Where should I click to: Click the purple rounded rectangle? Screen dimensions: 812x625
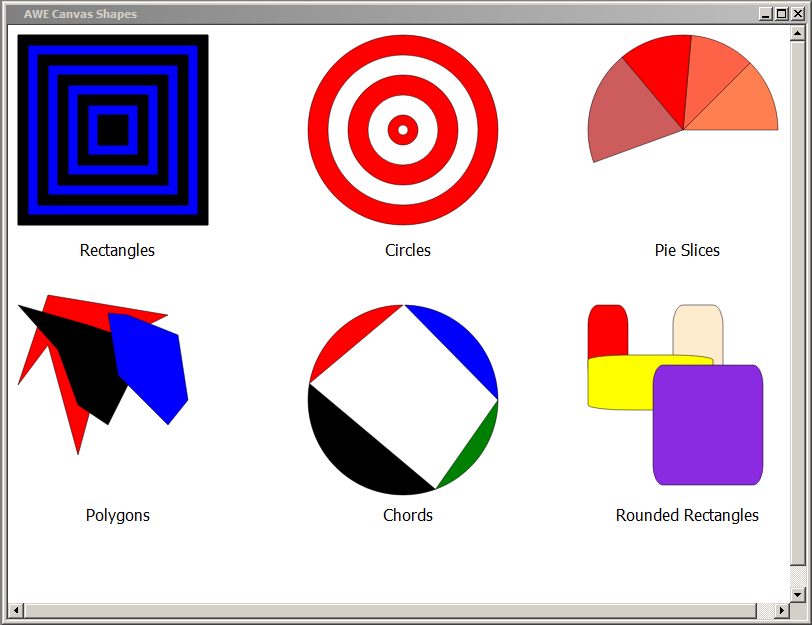[x=708, y=425]
